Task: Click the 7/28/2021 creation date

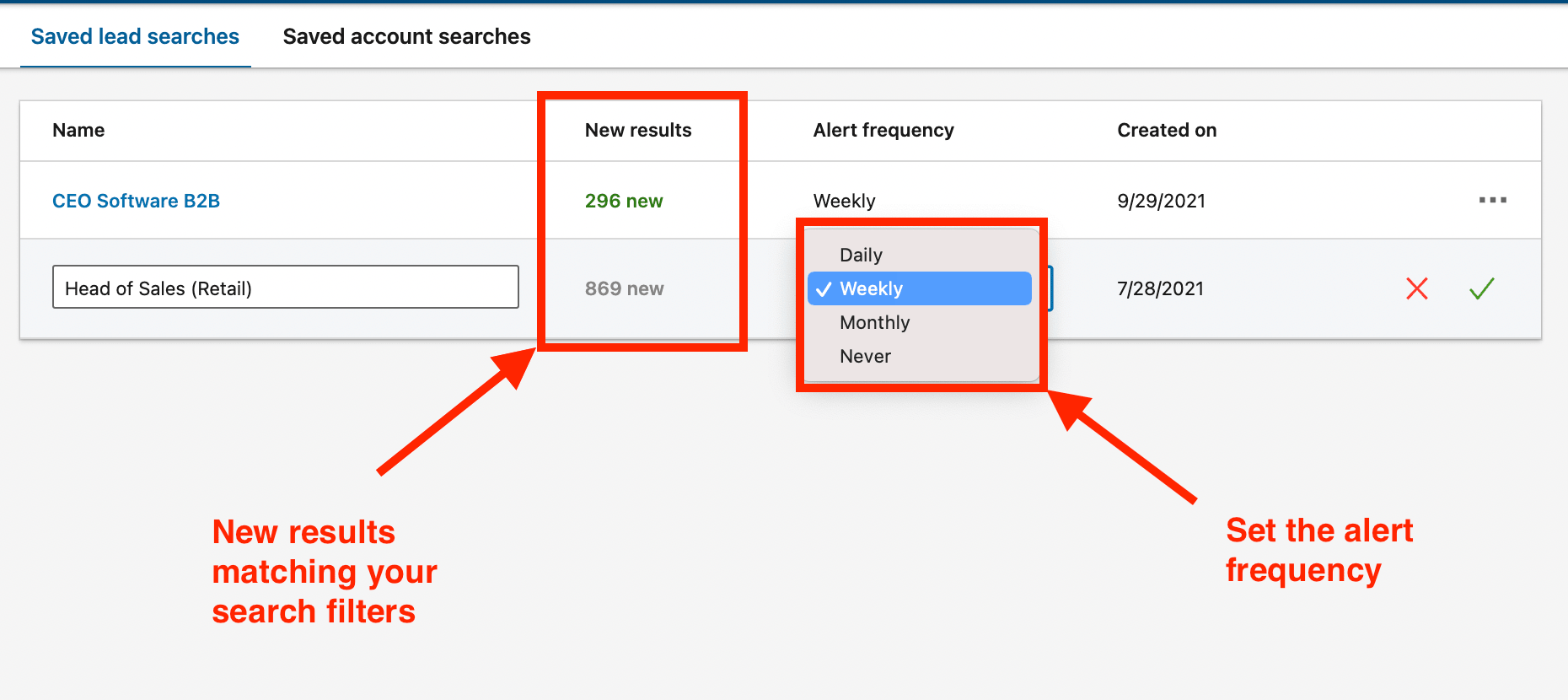Action: (1160, 288)
